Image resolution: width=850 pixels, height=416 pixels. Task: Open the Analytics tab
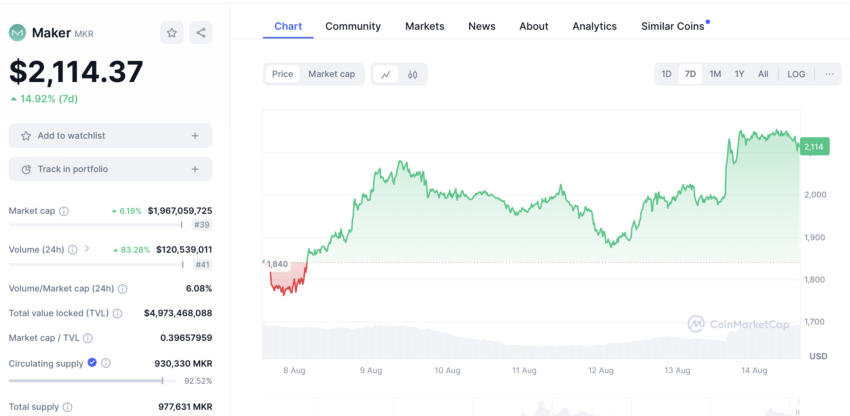pos(595,26)
